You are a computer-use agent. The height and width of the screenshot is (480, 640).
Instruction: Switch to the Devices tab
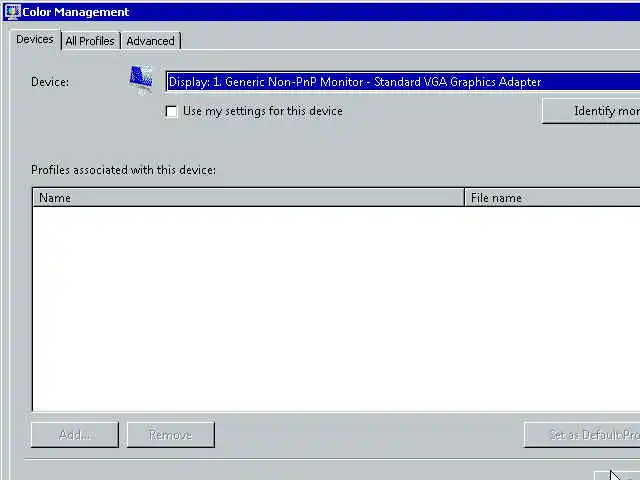35,40
